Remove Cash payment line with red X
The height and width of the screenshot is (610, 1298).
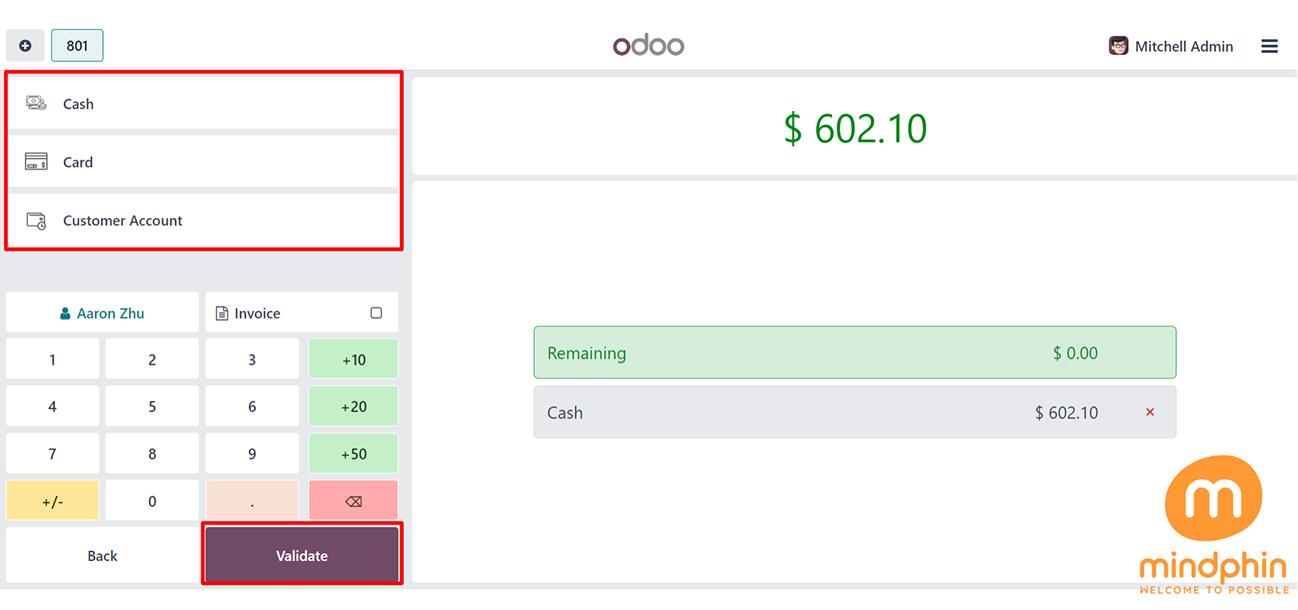coord(1150,412)
